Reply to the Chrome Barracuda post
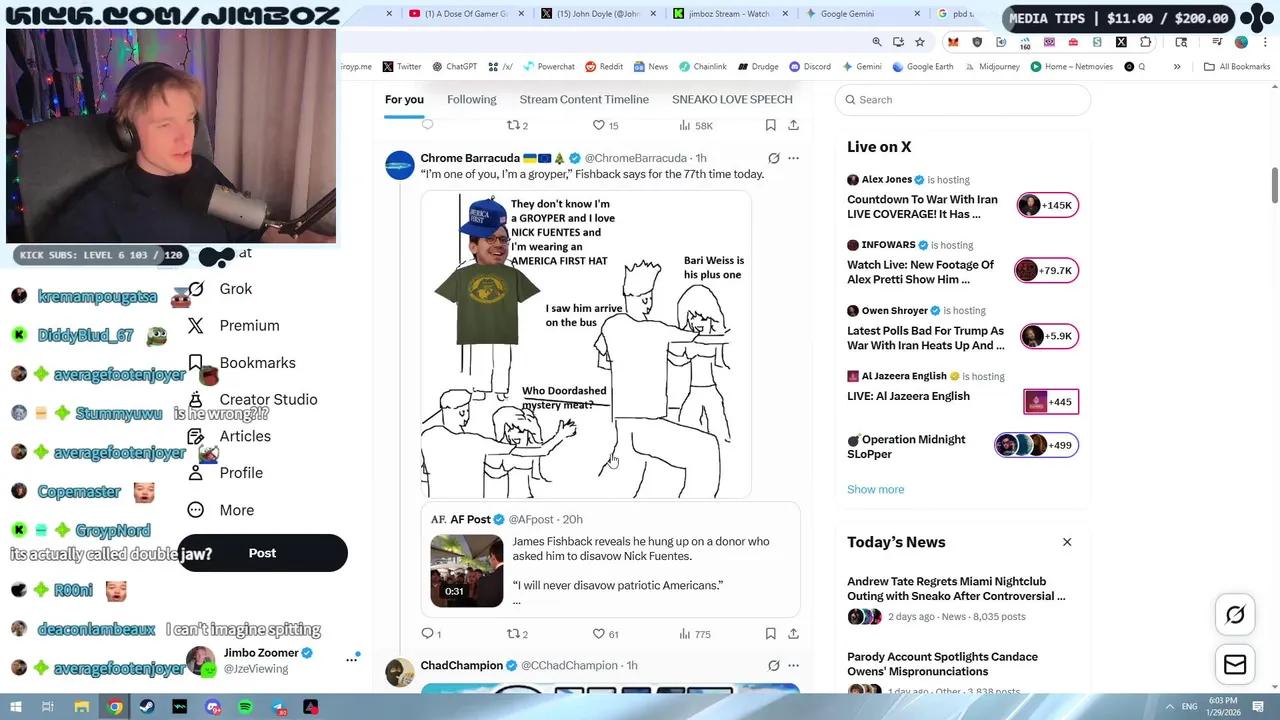Screen dimensions: 1280x720 click(431, 634)
